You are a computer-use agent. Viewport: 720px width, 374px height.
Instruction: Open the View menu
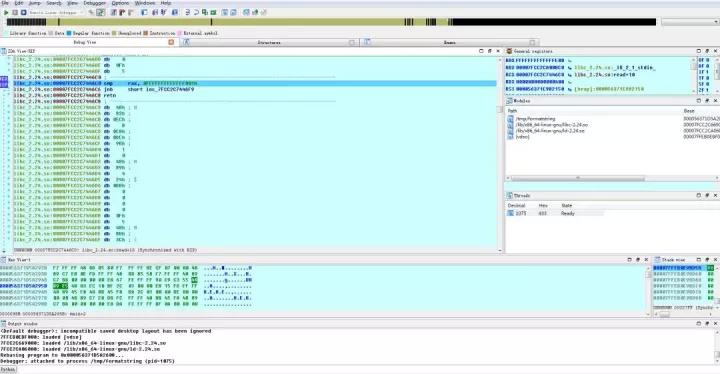coord(73,3)
